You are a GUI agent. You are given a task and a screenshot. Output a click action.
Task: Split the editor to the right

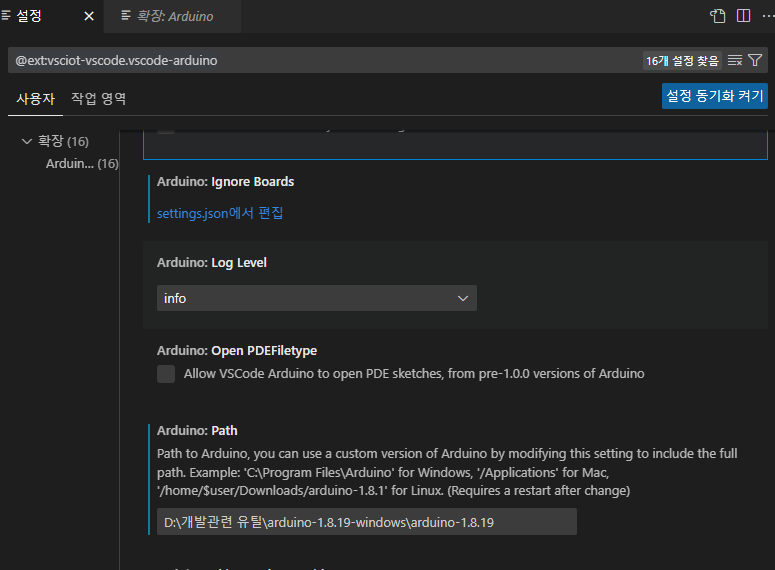(x=743, y=16)
